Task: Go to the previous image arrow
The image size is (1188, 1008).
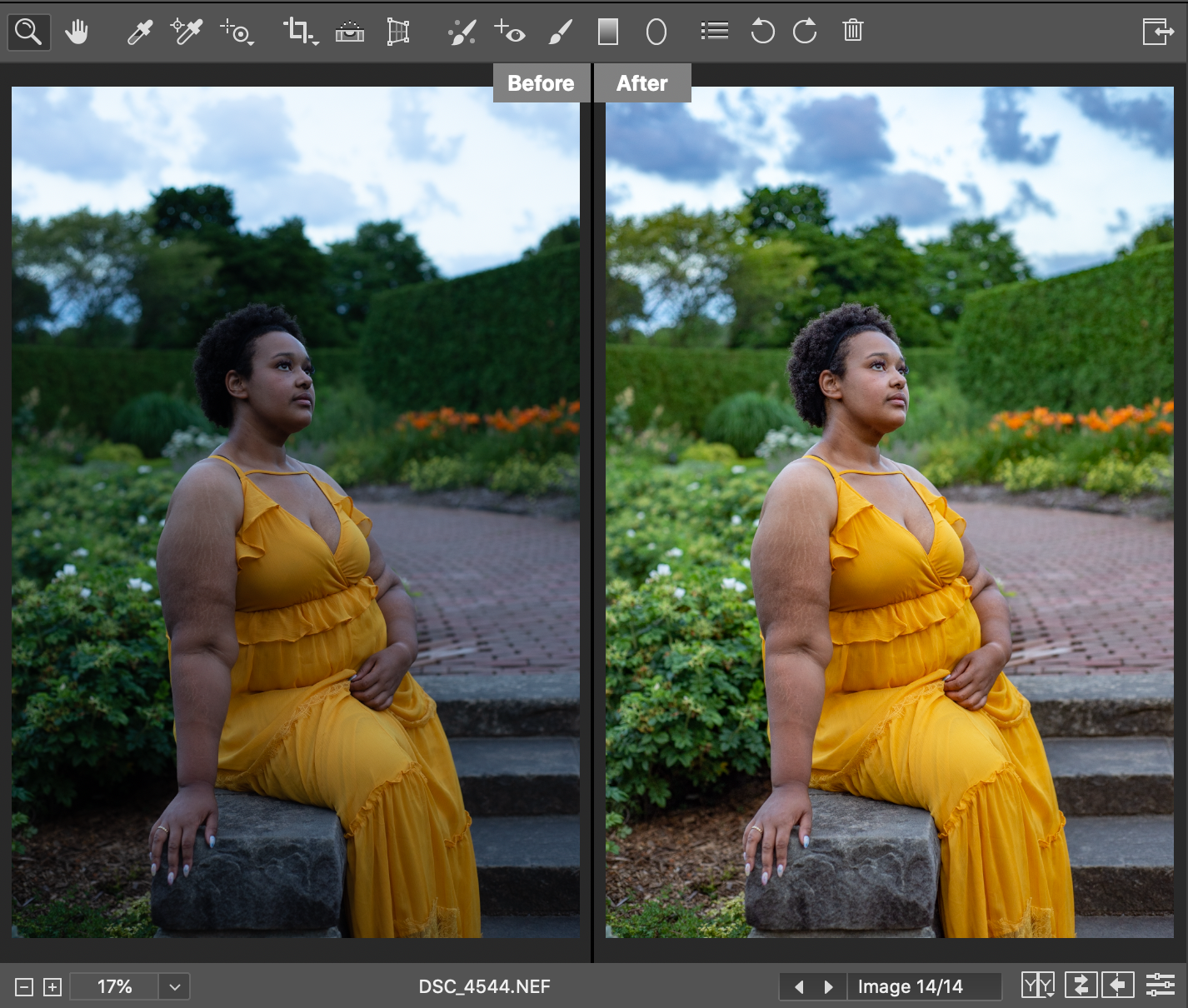Action: (799, 987)
